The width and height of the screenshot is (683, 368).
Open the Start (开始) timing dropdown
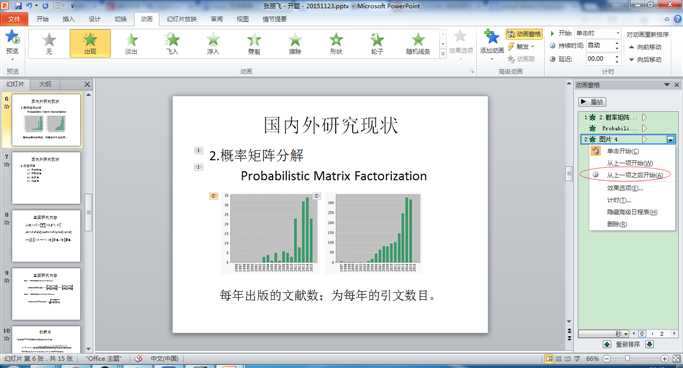point(597,33)
